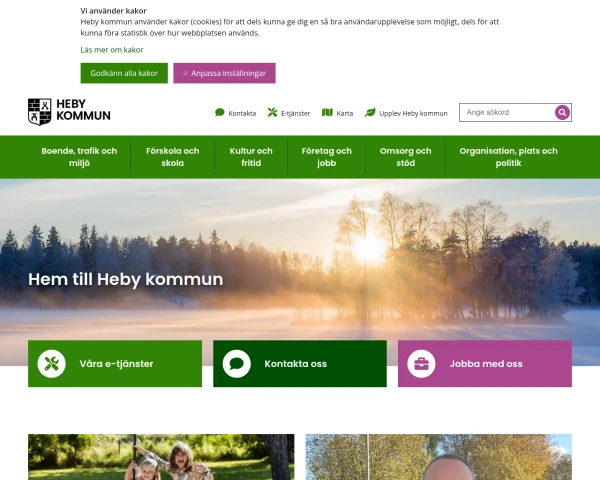Open the Boende, trafik och miljö menu

click(x=79, y=157)
